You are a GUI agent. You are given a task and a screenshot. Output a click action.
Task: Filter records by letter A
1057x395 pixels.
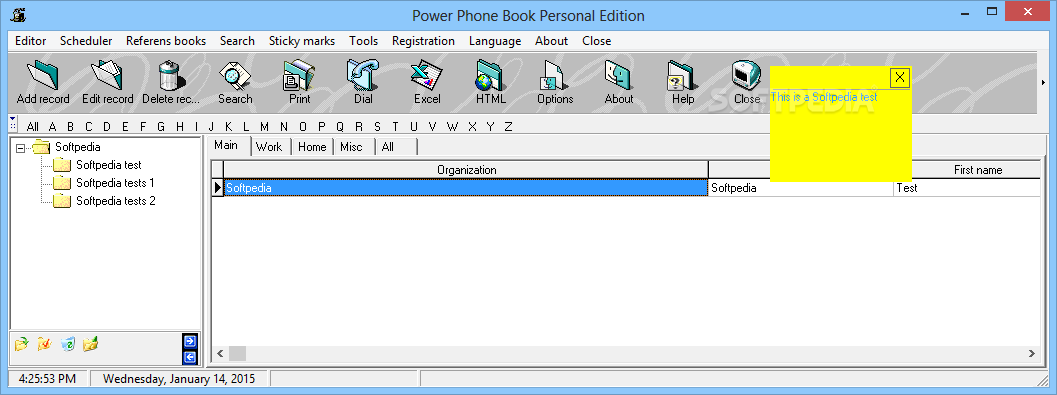click(x=53, y=127)
